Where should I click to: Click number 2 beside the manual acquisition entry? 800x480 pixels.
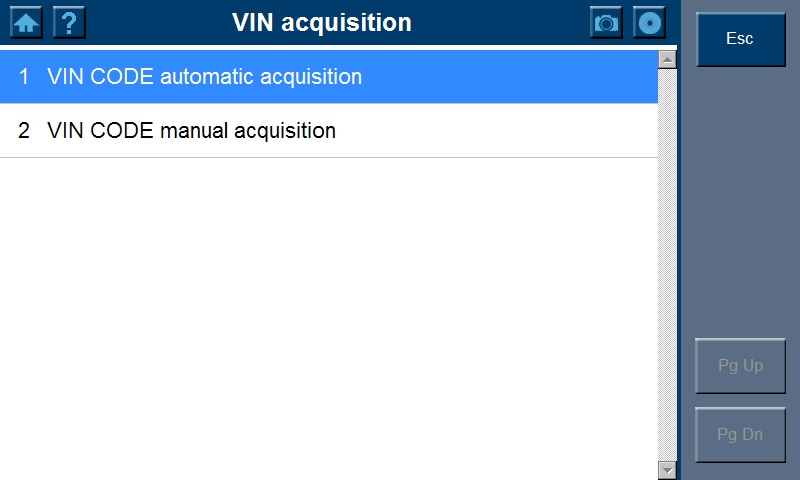click(24, 131)
